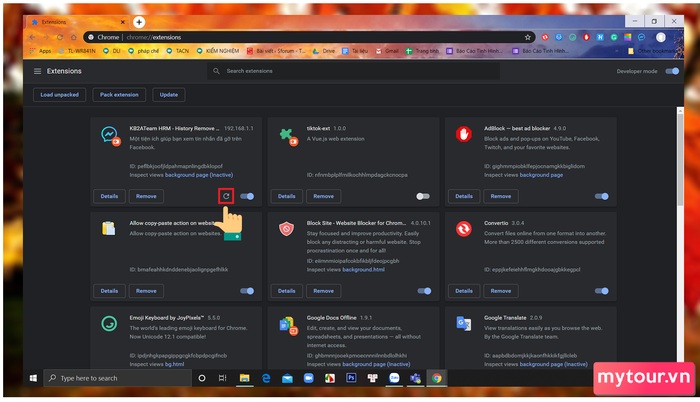The height and width of the screenshot is (402, 700).
Task: Click the Grammarly icon in Chrome toolbar
Action: (x=614, y=38)
